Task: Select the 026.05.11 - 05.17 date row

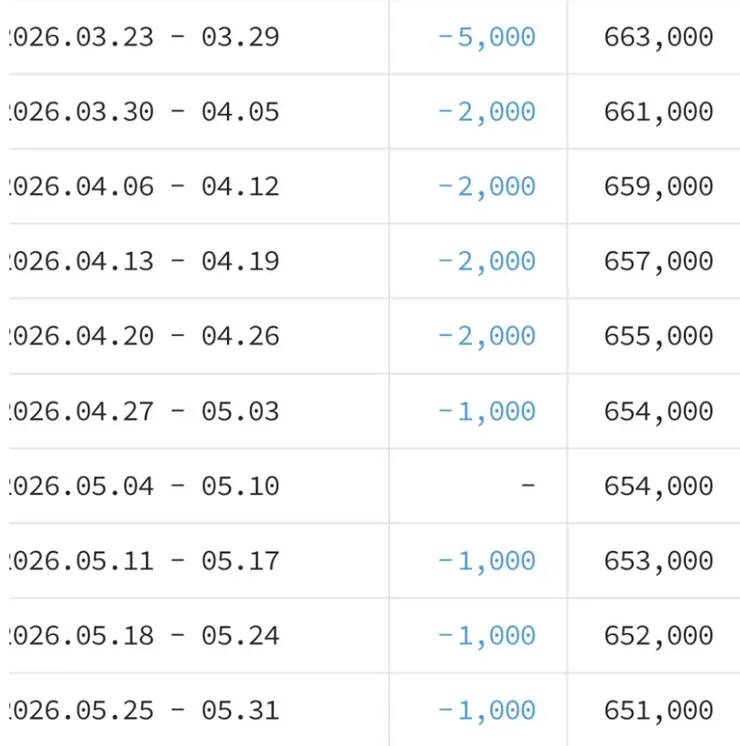Action: point(144,561)
